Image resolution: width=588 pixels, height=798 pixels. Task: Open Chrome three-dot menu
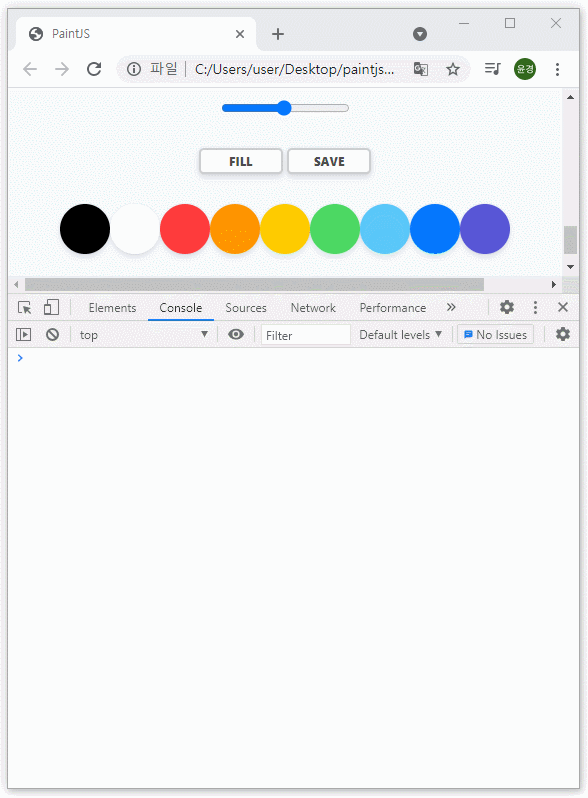[557, 69]
